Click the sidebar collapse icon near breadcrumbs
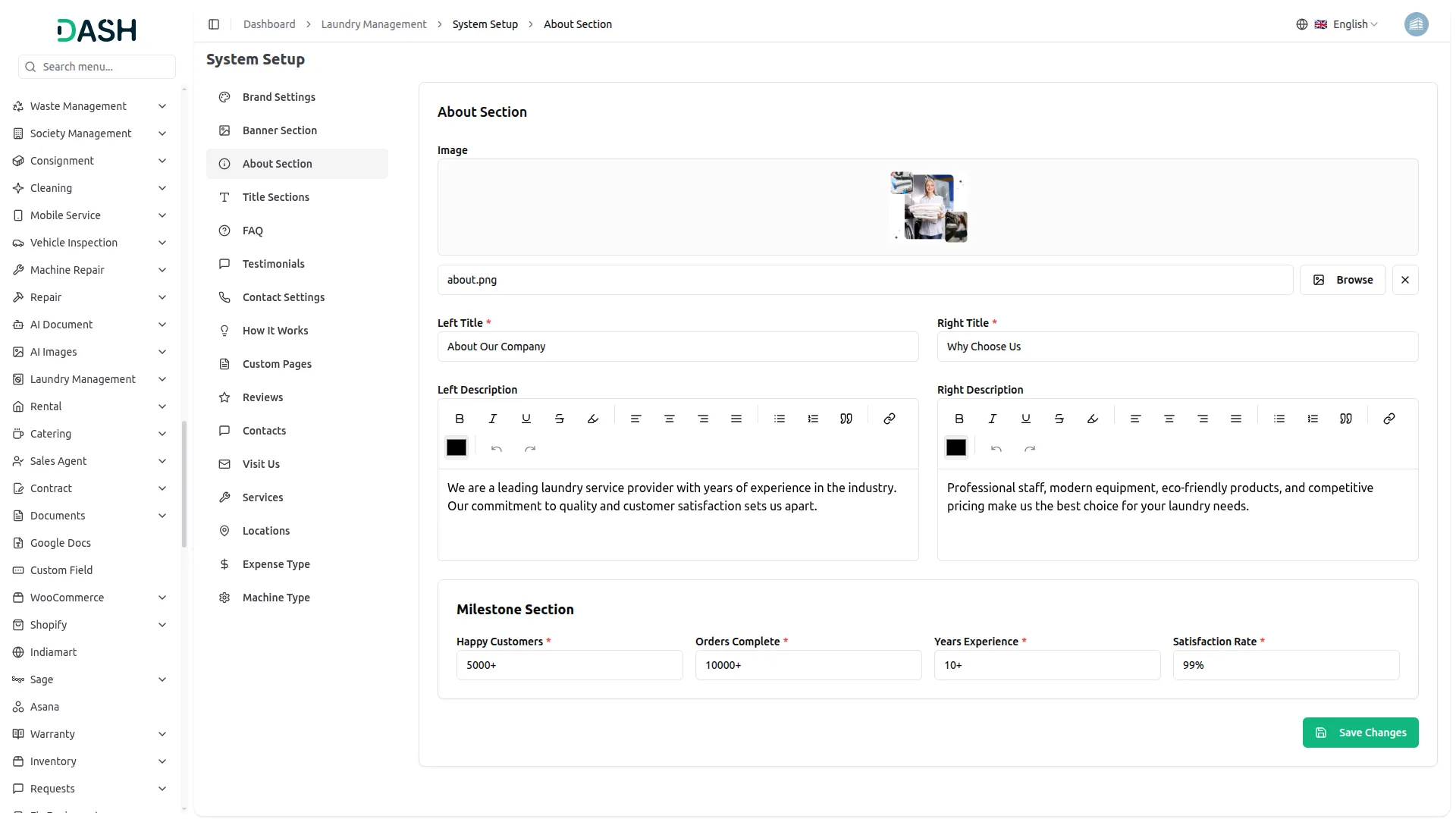Viewport: 1456px width, 819px height. [214, 24]
